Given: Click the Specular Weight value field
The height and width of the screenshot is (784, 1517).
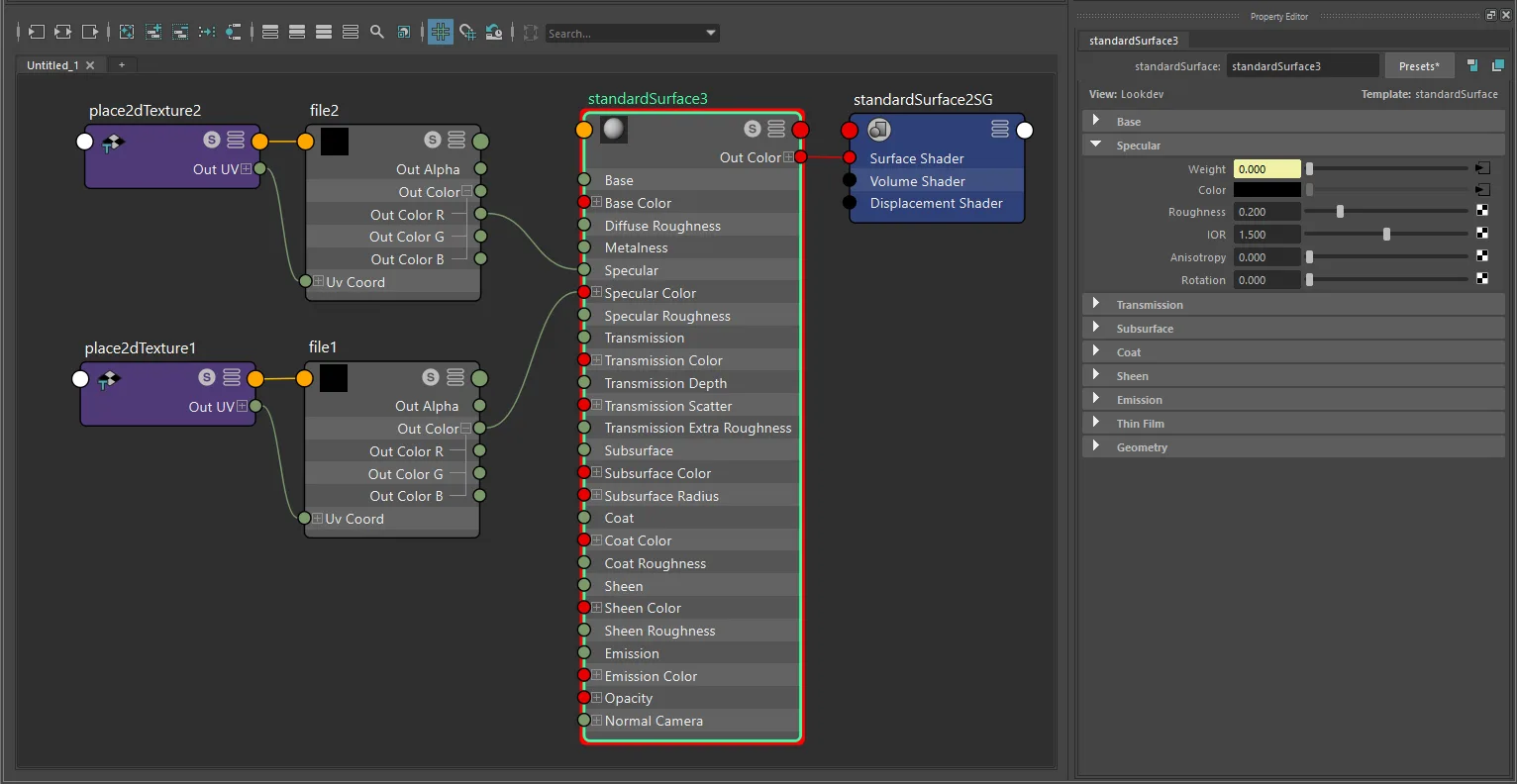Looking at the screenshot, I should (x=1267, y=169).
